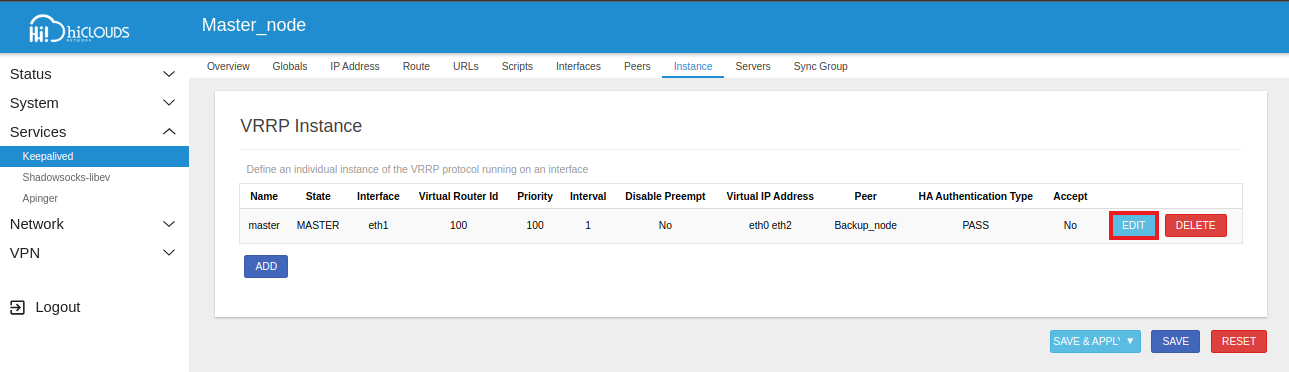Click the hiCLOUDS logo
This screenshot has height=372, width=1289.
click(x=79, y=30)
